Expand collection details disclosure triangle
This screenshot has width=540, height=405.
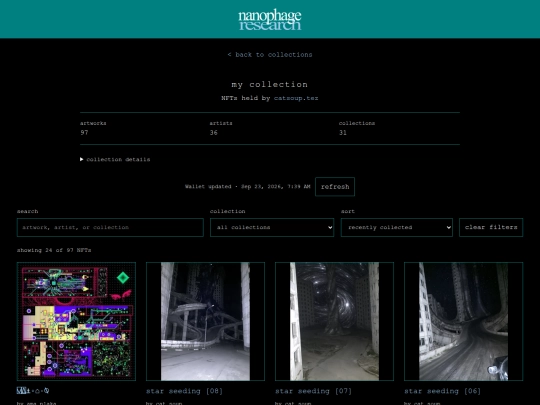coord(82,159)
